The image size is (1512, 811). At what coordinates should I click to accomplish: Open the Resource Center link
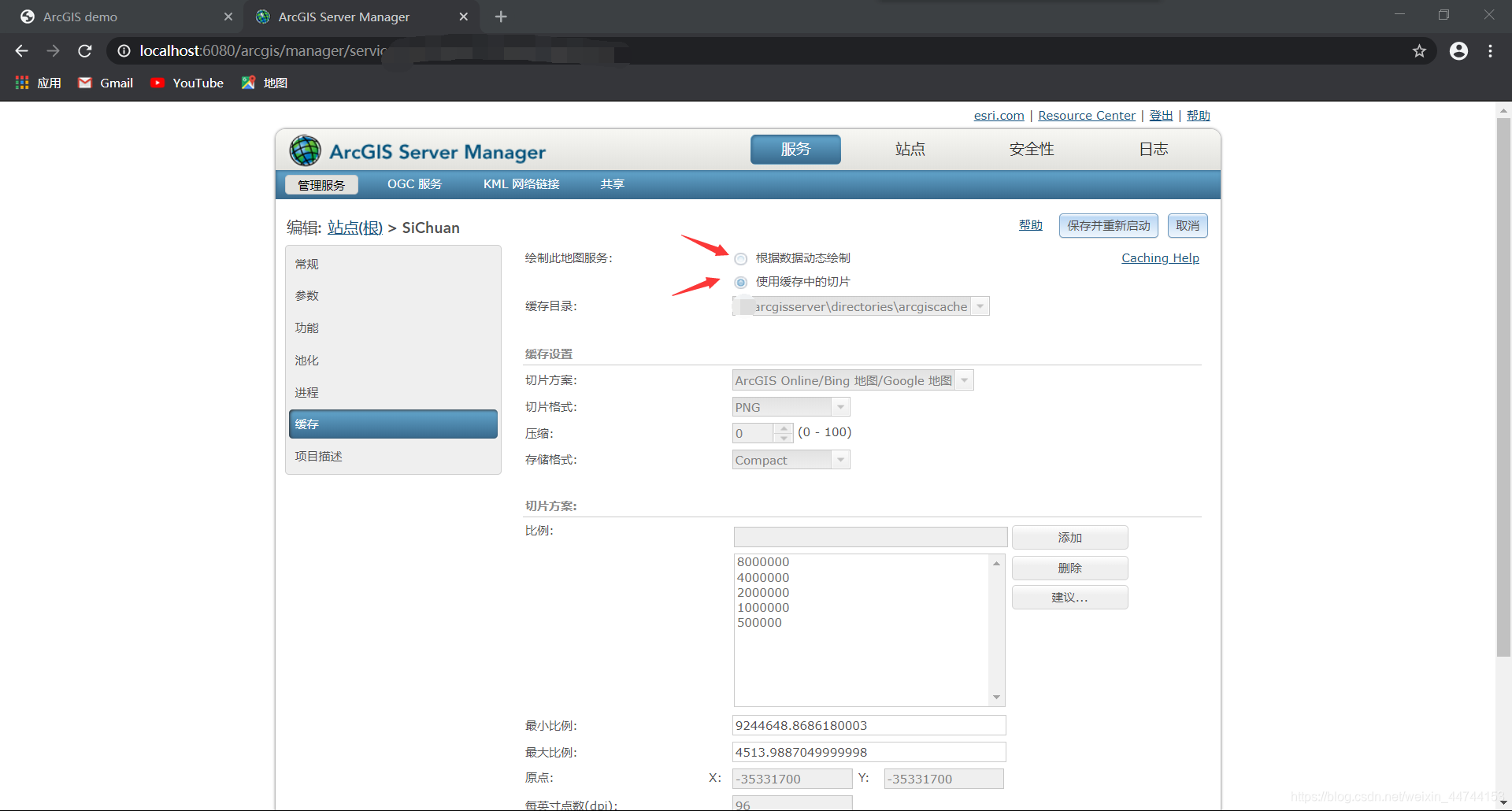tap(1087, 116)
